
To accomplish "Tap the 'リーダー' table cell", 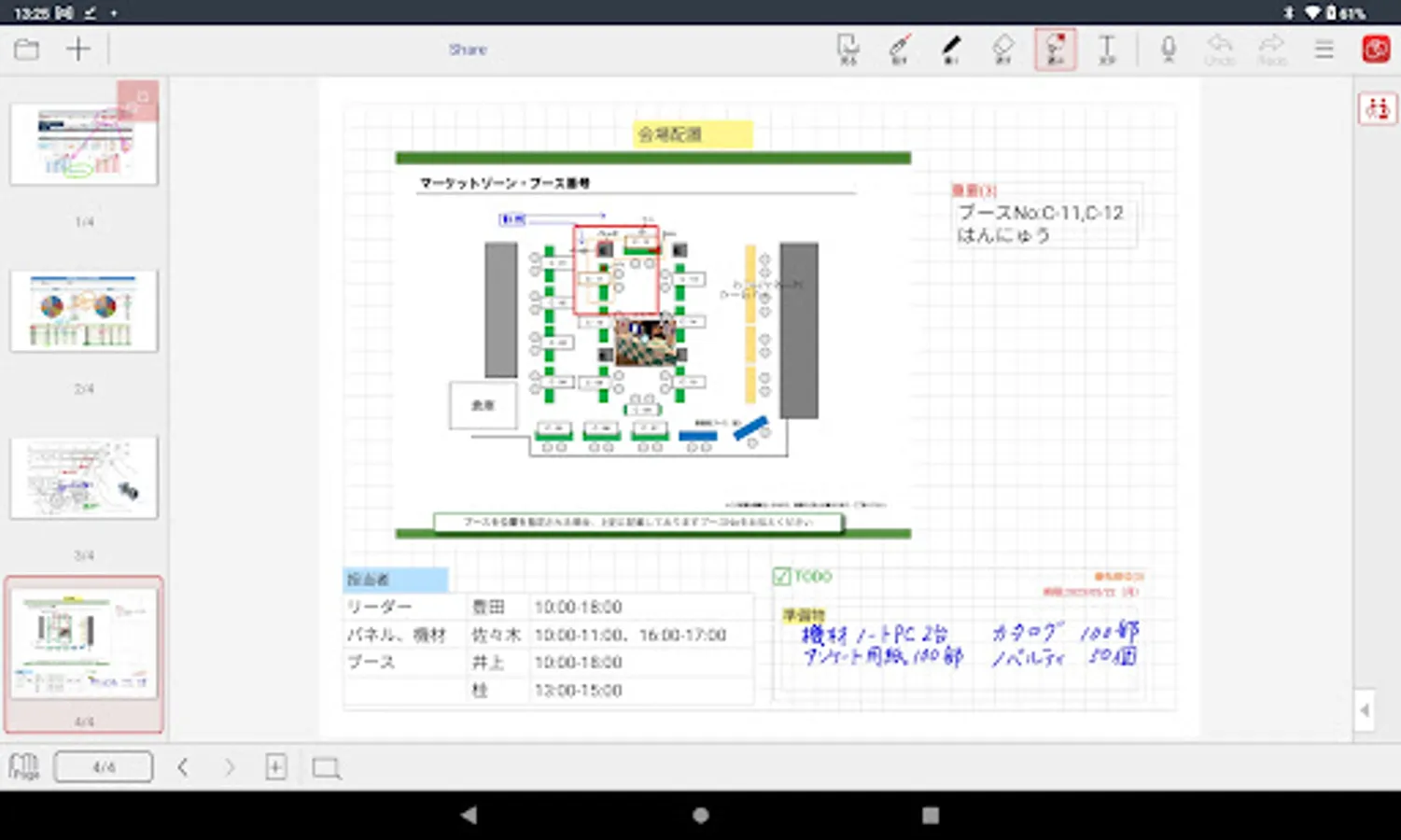I will tap(405, 607).
